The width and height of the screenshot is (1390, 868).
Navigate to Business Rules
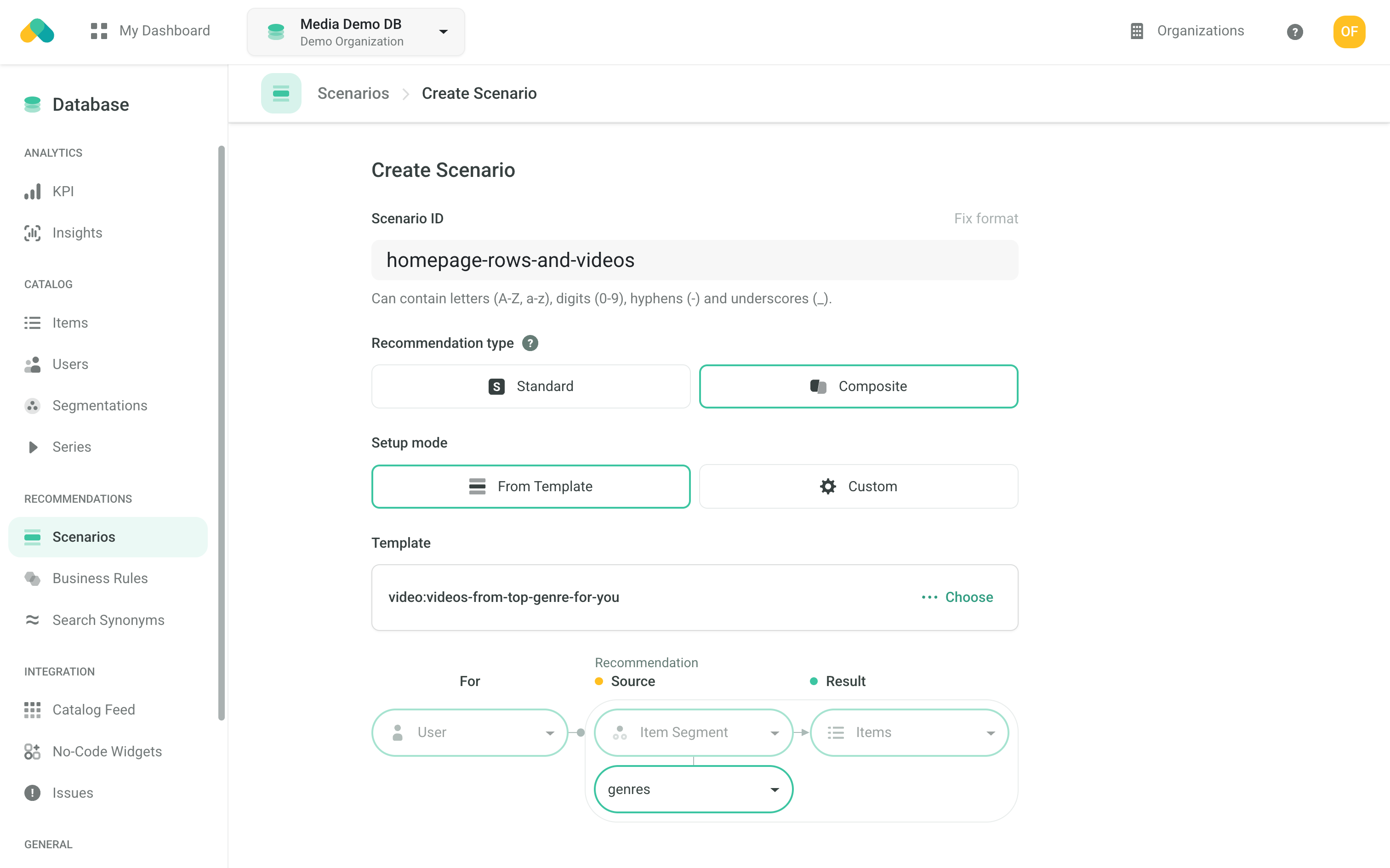coord(99,578)
